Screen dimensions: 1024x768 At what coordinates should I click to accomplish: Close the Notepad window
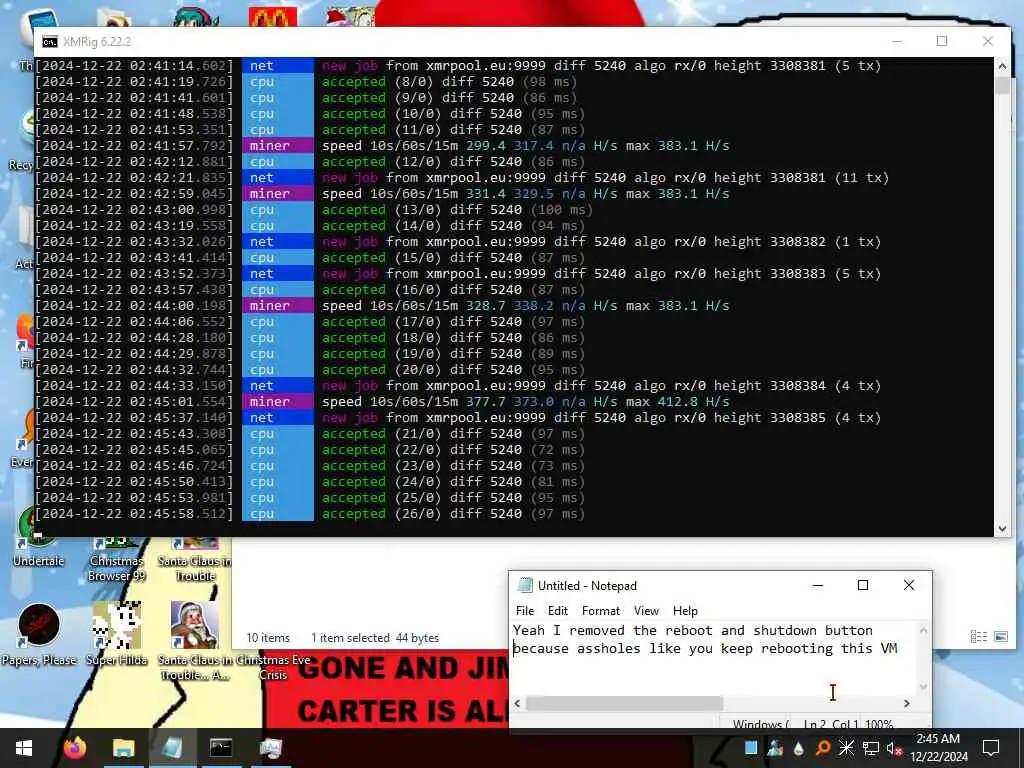tap(908, 585)
